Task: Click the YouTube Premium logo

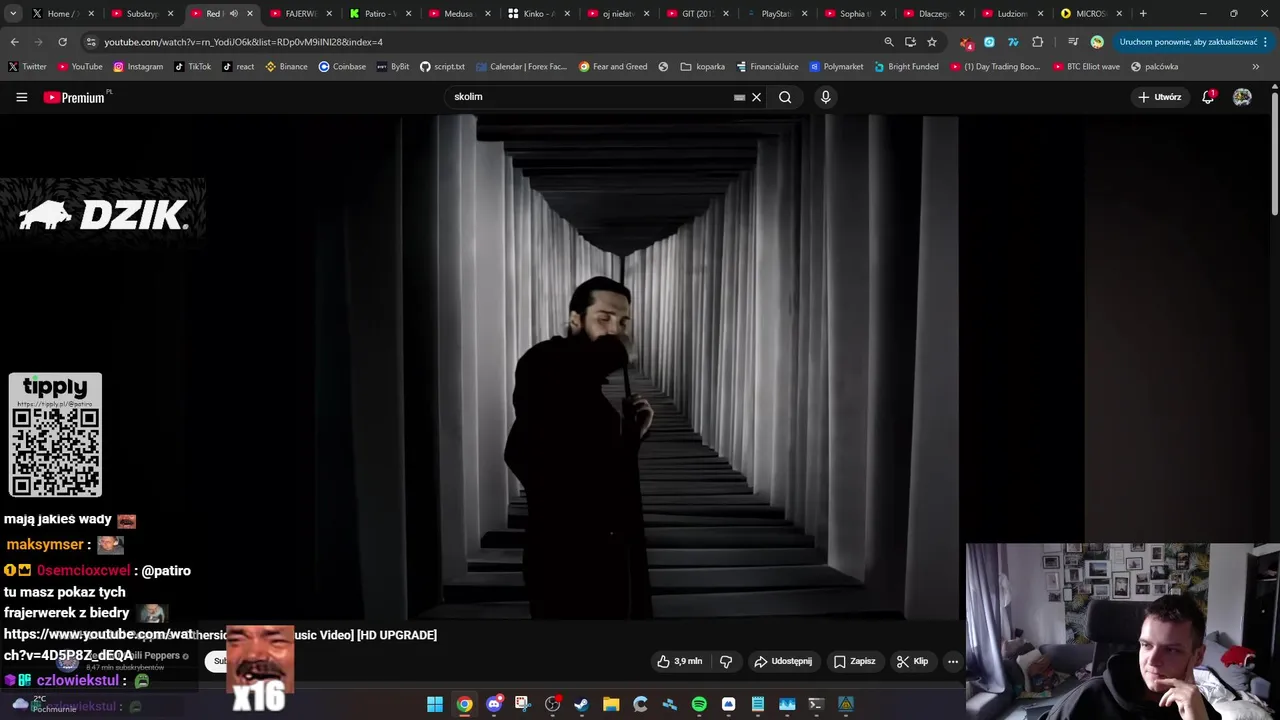Action: click(76, 97)
